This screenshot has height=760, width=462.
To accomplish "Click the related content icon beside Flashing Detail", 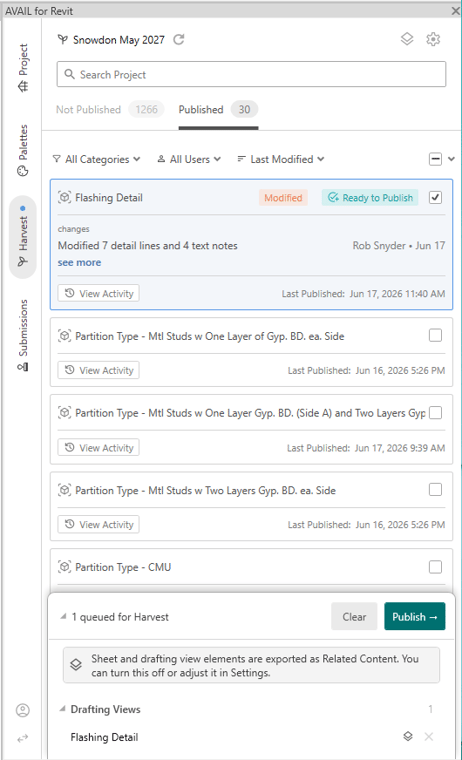I will click(x=408, y=737).
